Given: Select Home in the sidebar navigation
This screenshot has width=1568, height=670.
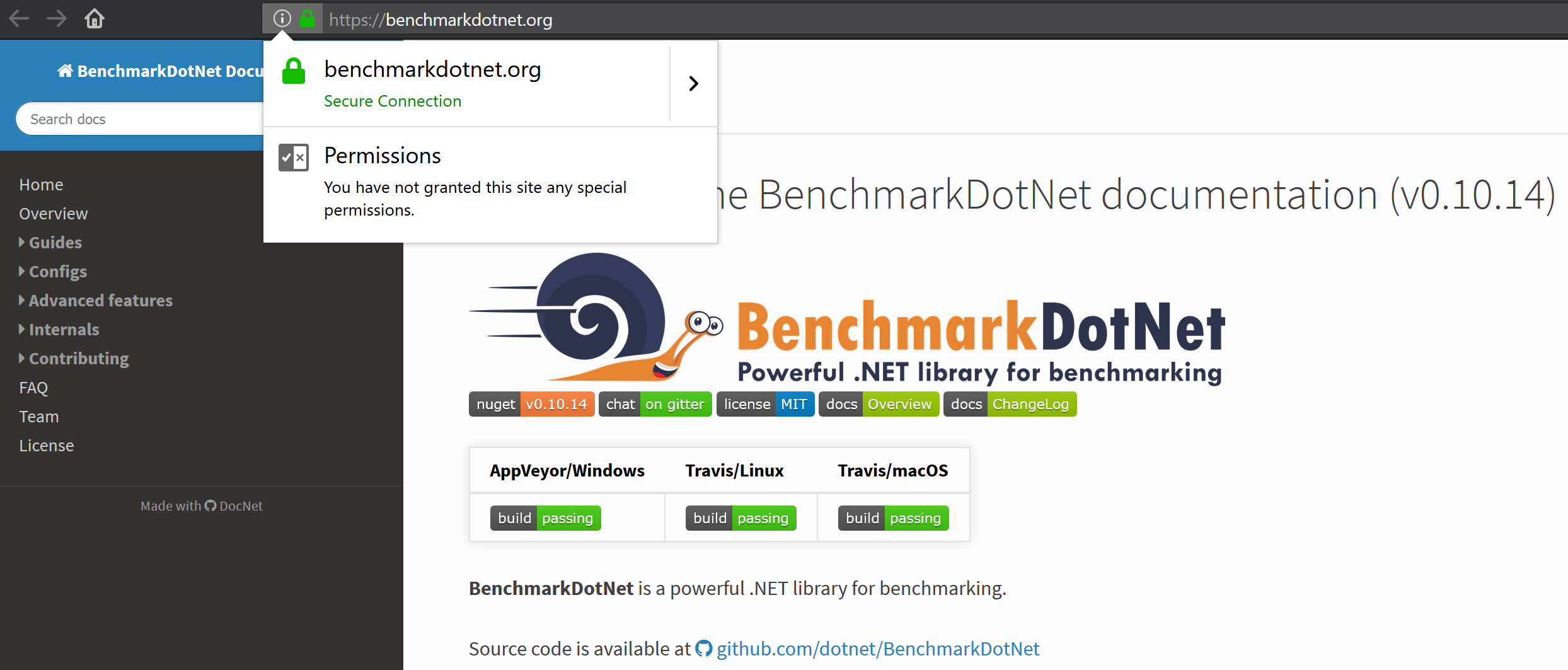Looking at the screenshot, I should click(40, 184).
